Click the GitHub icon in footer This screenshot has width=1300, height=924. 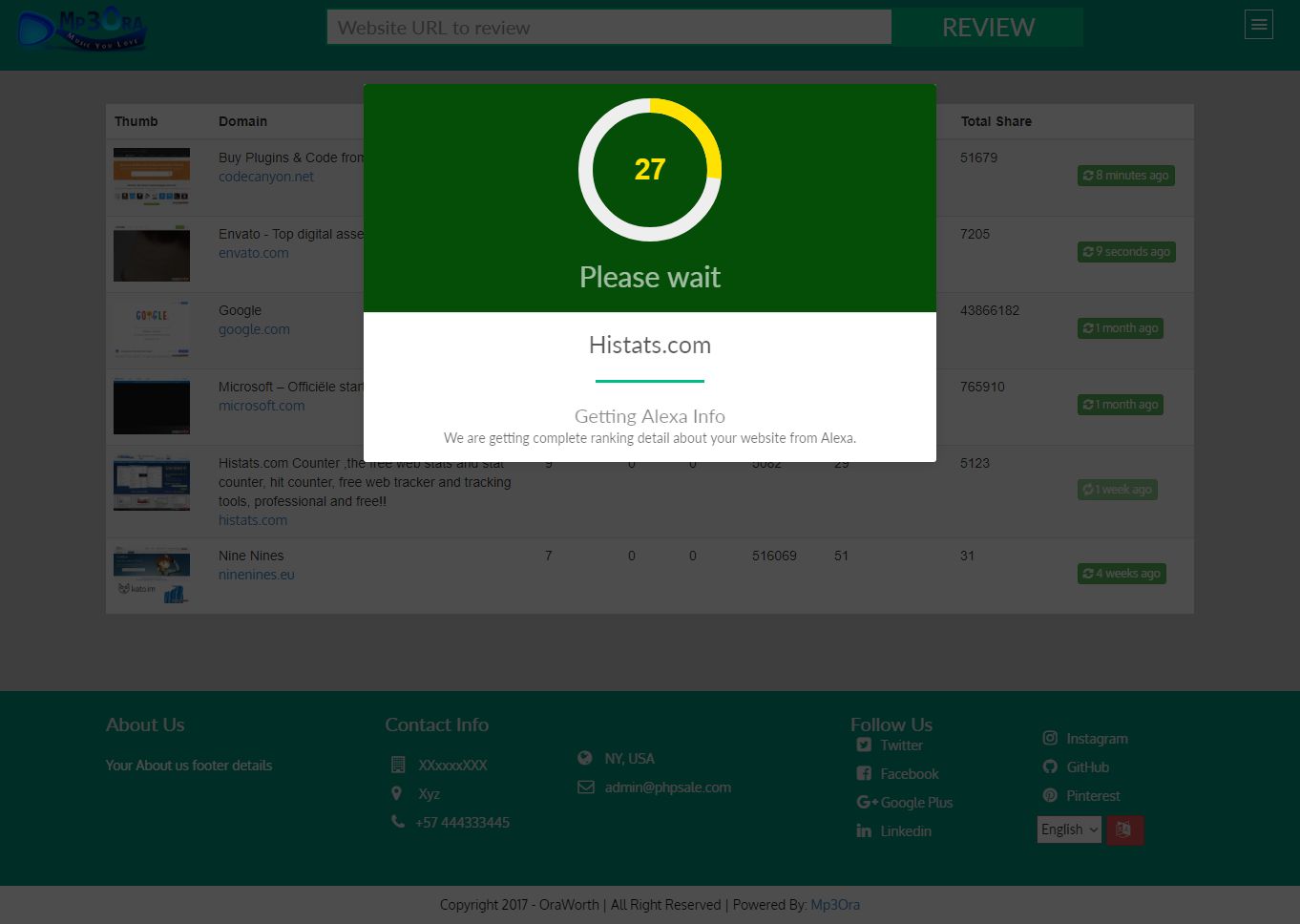tap(1050, 767)
